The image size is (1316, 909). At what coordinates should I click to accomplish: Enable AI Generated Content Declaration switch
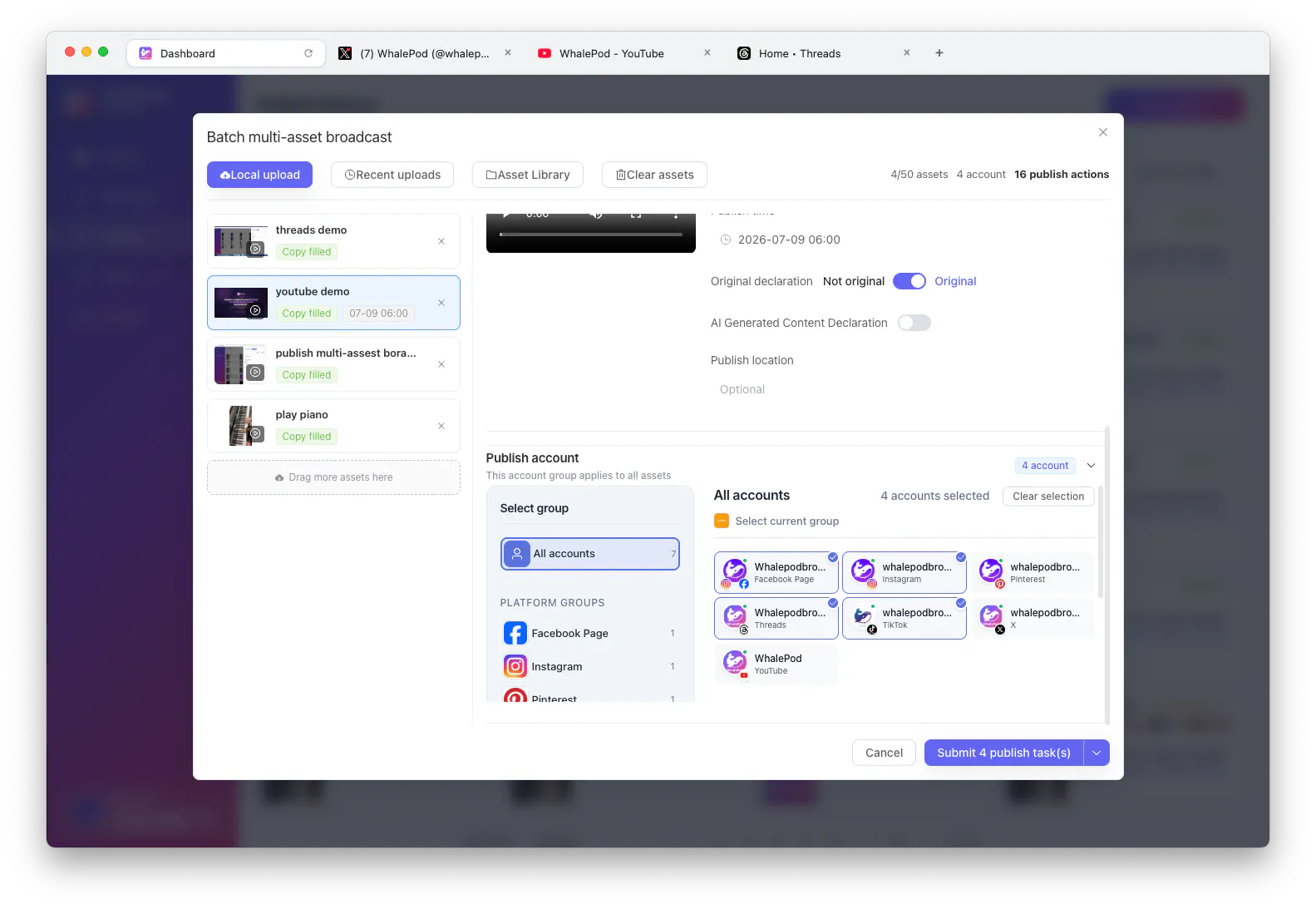[914, 323]
